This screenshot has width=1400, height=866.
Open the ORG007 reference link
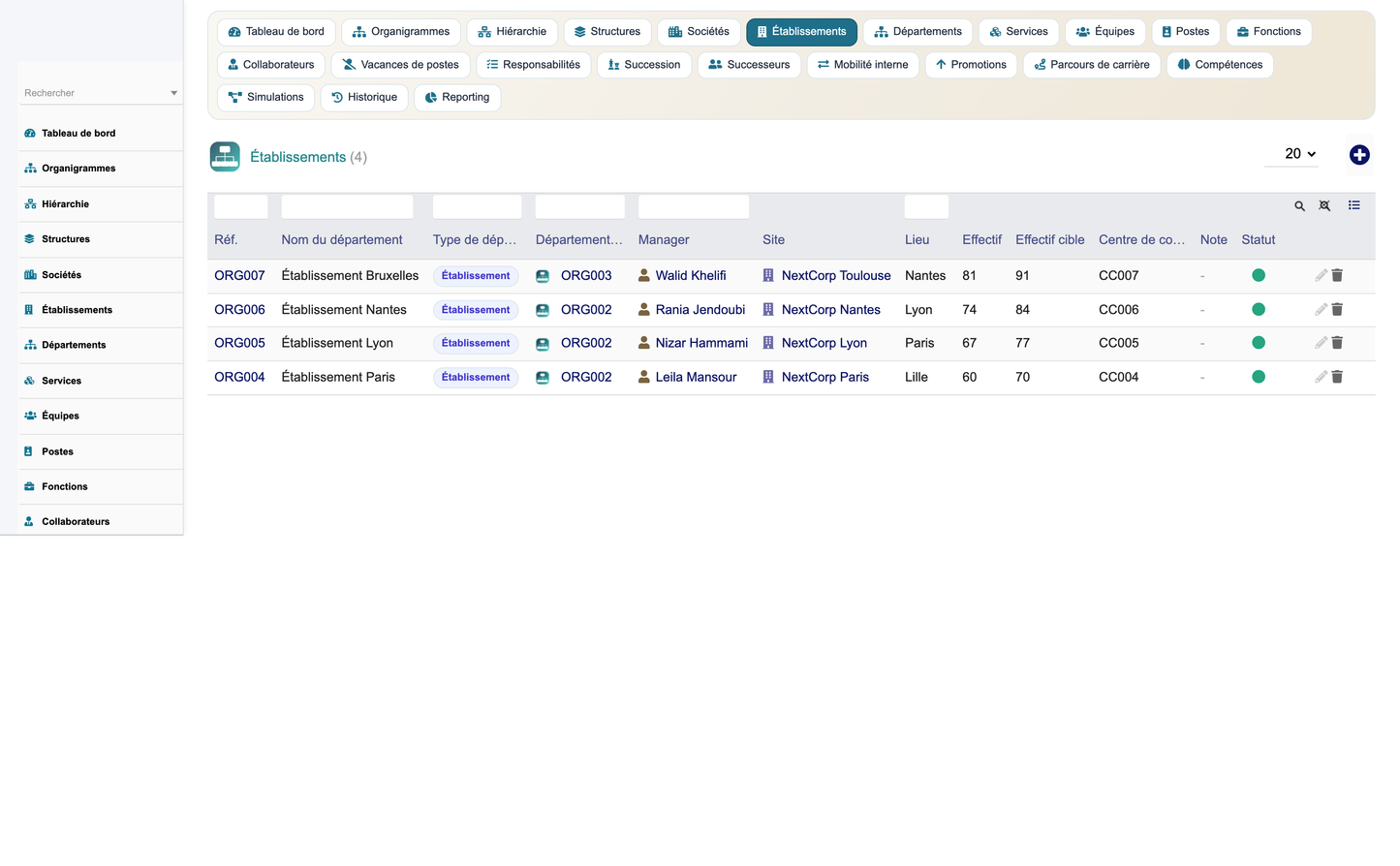[x=239, y=276]
